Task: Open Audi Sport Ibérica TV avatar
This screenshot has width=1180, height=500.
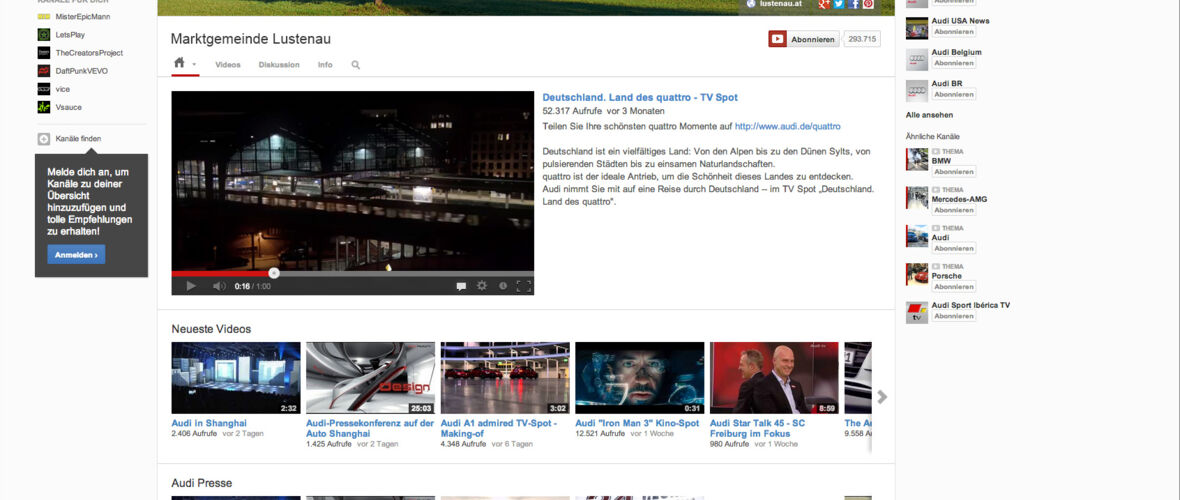Action: click(917, 312)
